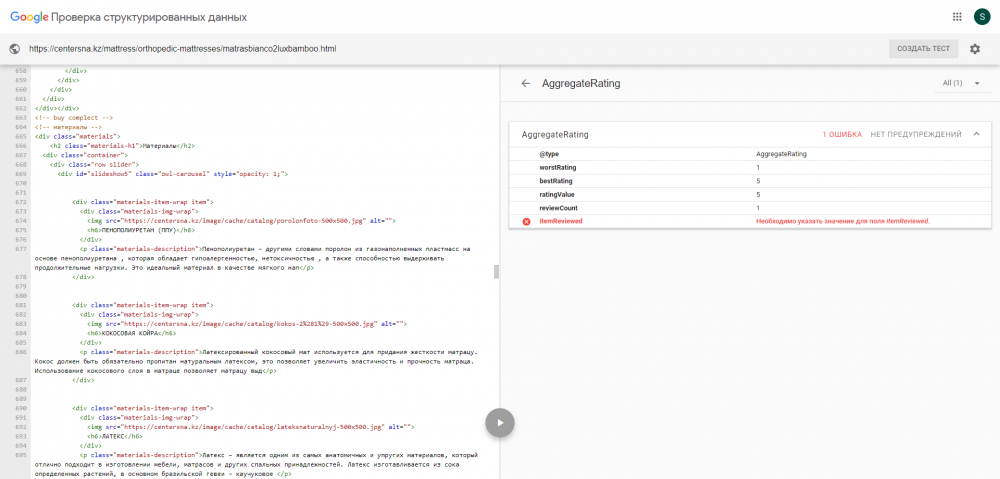Image resolution: width=1000 pixels, height=479 pixels.
Task: Click the globe icon beside the URL
Action: pos(15,48)
